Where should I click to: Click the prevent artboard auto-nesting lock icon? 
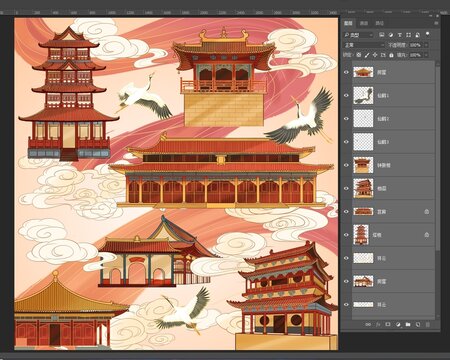tap(383, 55)
